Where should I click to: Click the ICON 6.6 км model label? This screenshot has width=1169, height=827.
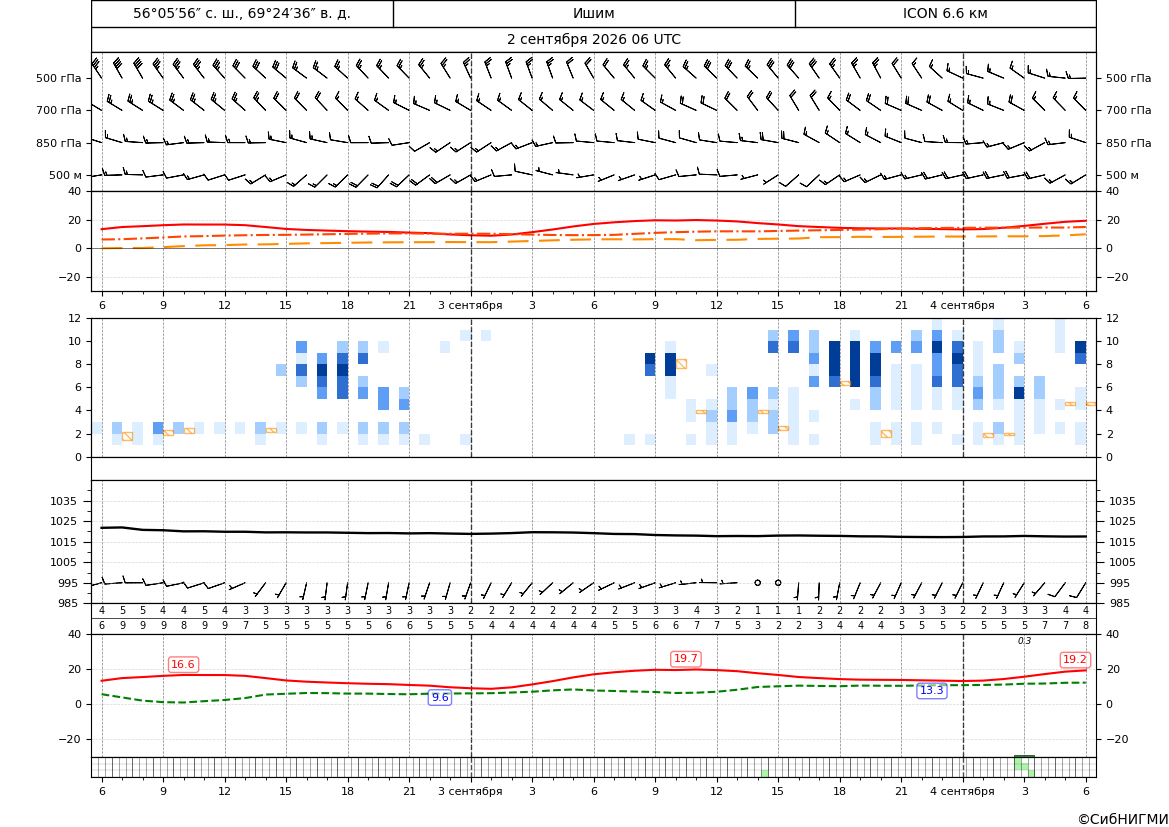point(945,13)
